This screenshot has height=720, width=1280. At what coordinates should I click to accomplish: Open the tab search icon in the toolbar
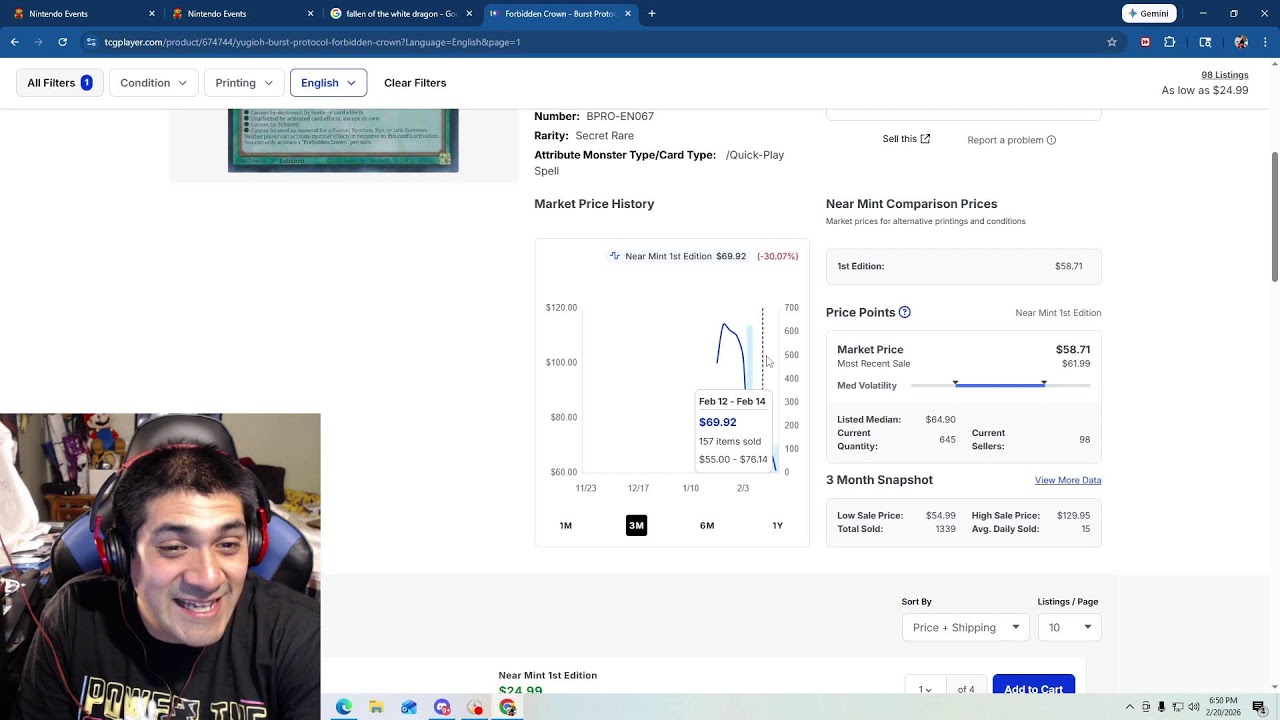coord(1205,42)
